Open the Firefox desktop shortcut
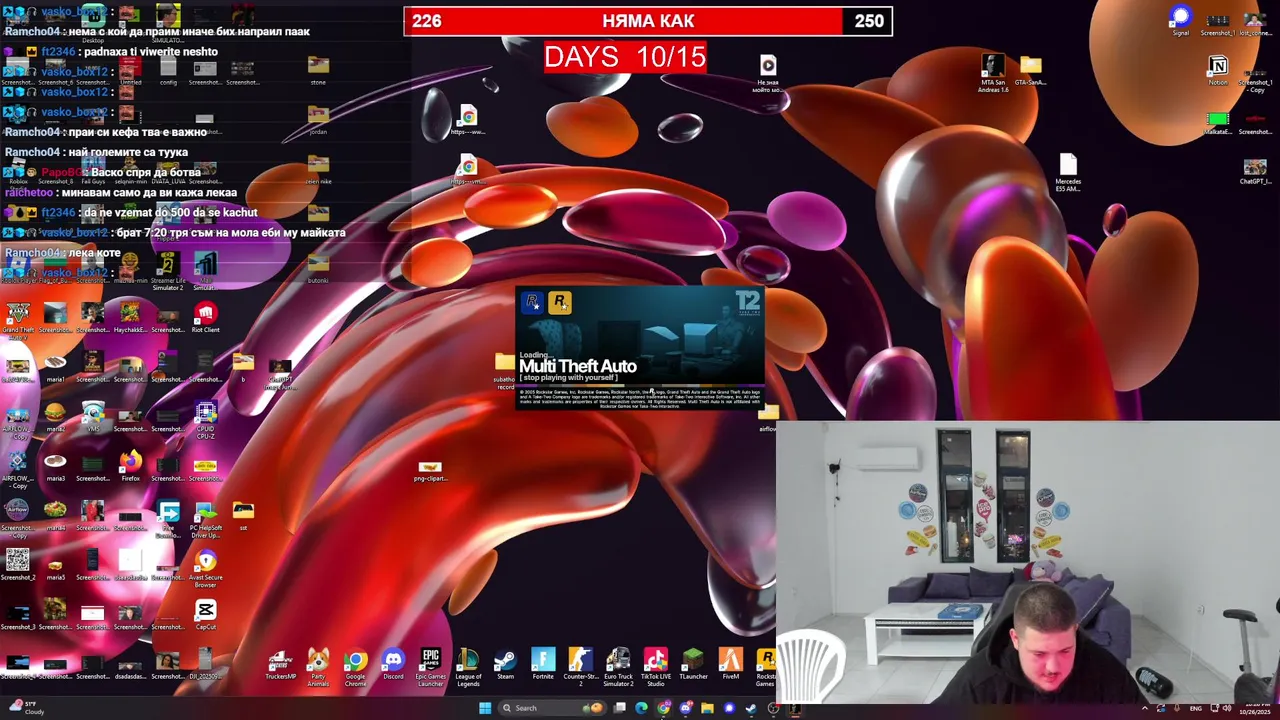Image resolution: width=1280 pixels, height=720 pixels. pyautogui.click(x=130, y=466)
